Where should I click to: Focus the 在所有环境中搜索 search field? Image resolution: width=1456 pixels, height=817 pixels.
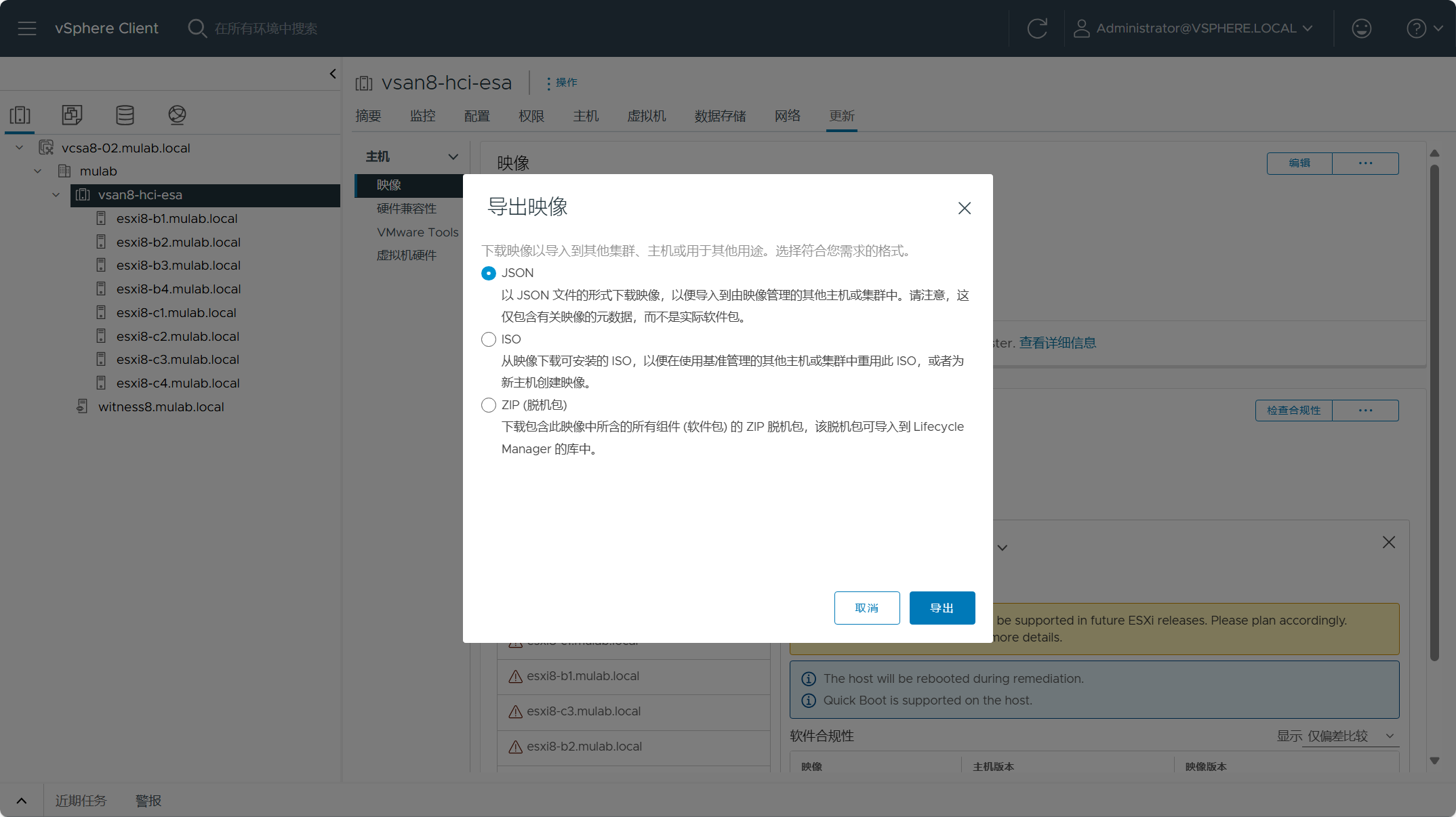click(266, 28)
